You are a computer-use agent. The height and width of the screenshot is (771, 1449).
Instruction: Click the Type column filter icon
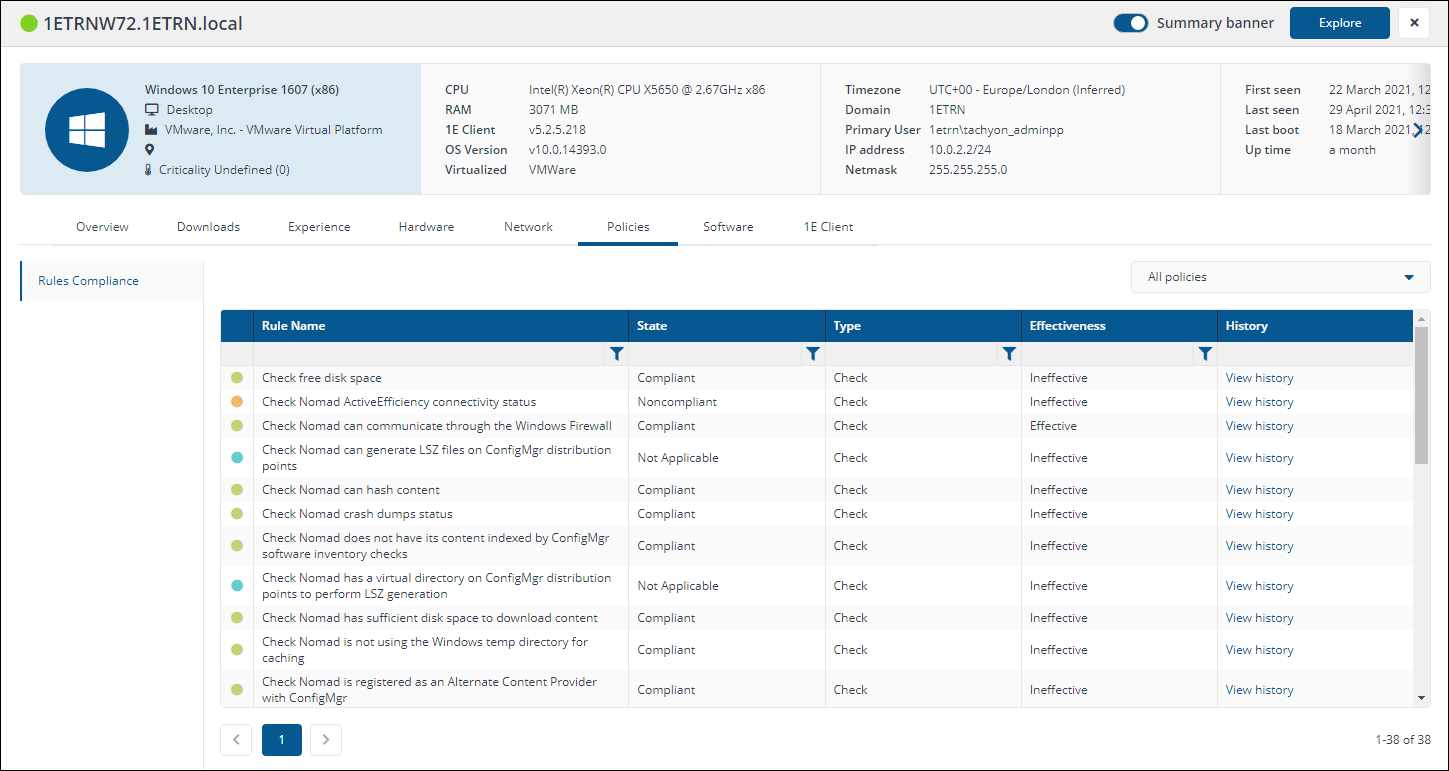tap(1008, 354)
